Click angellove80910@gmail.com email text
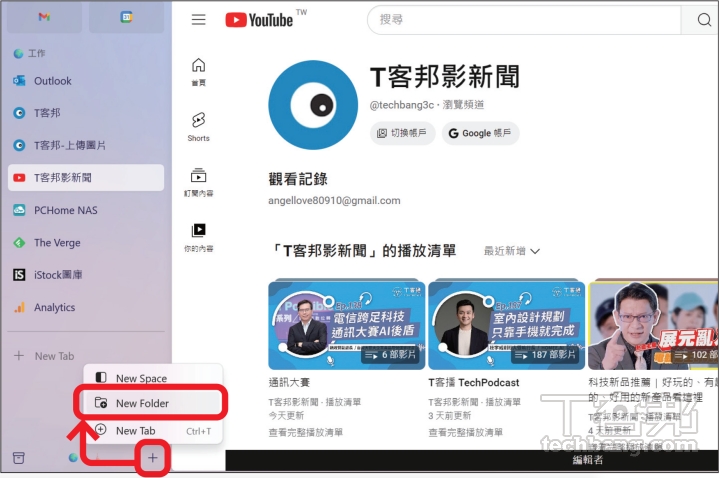 [x=334, y=201]
